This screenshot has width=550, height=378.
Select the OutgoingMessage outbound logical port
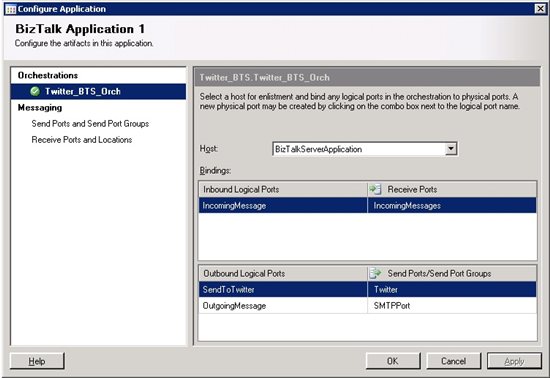point(283,306)
